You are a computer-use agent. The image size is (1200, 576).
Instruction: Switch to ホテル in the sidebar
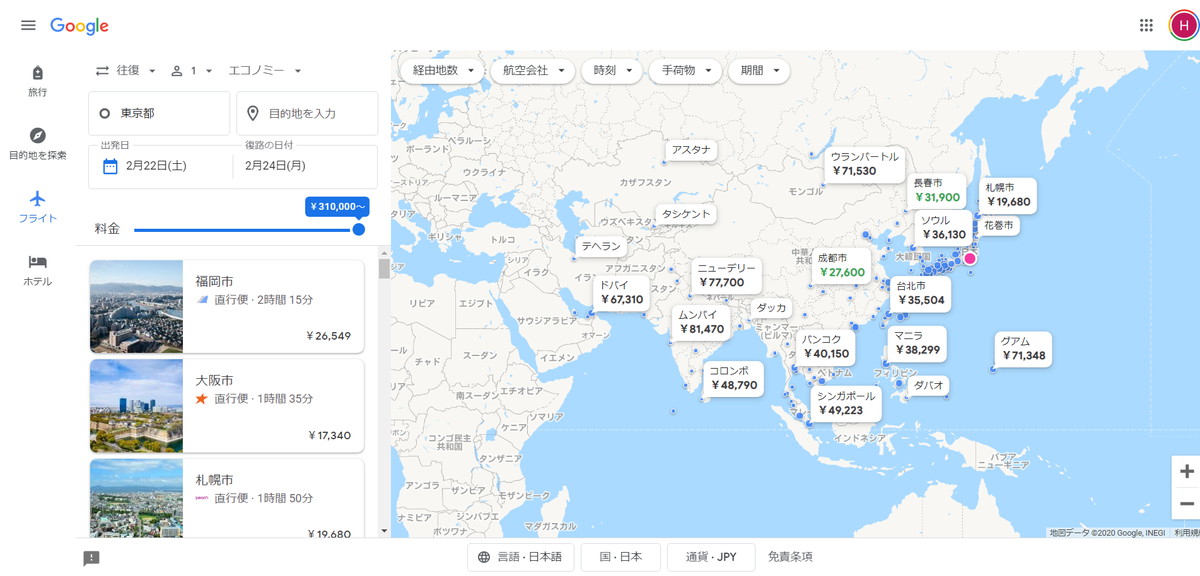(x=38, y=270)
